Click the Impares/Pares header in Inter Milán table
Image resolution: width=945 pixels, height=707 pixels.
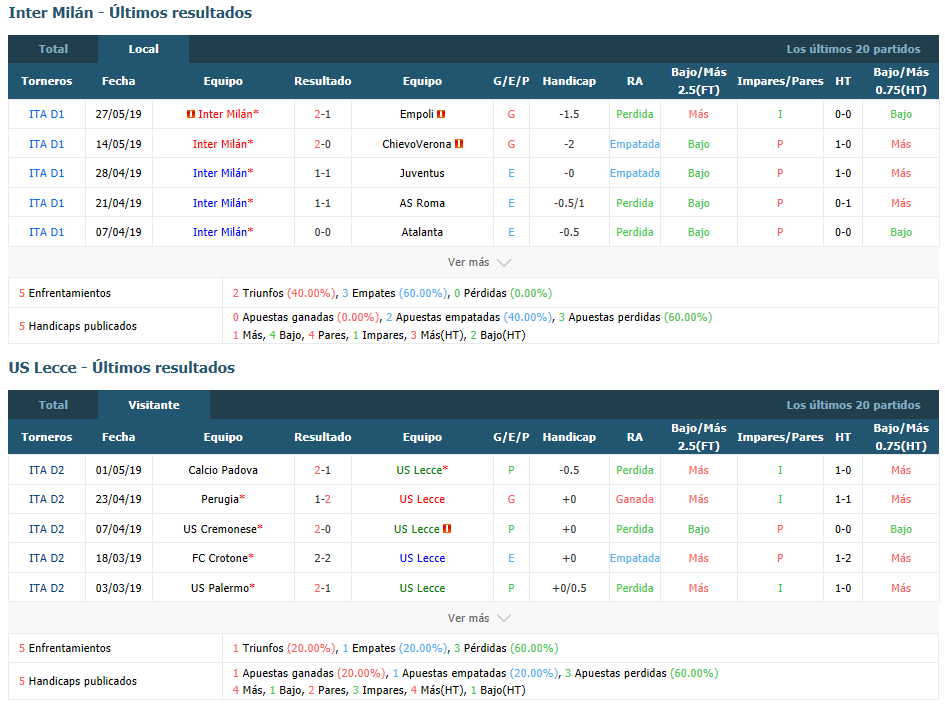point(780,81)
